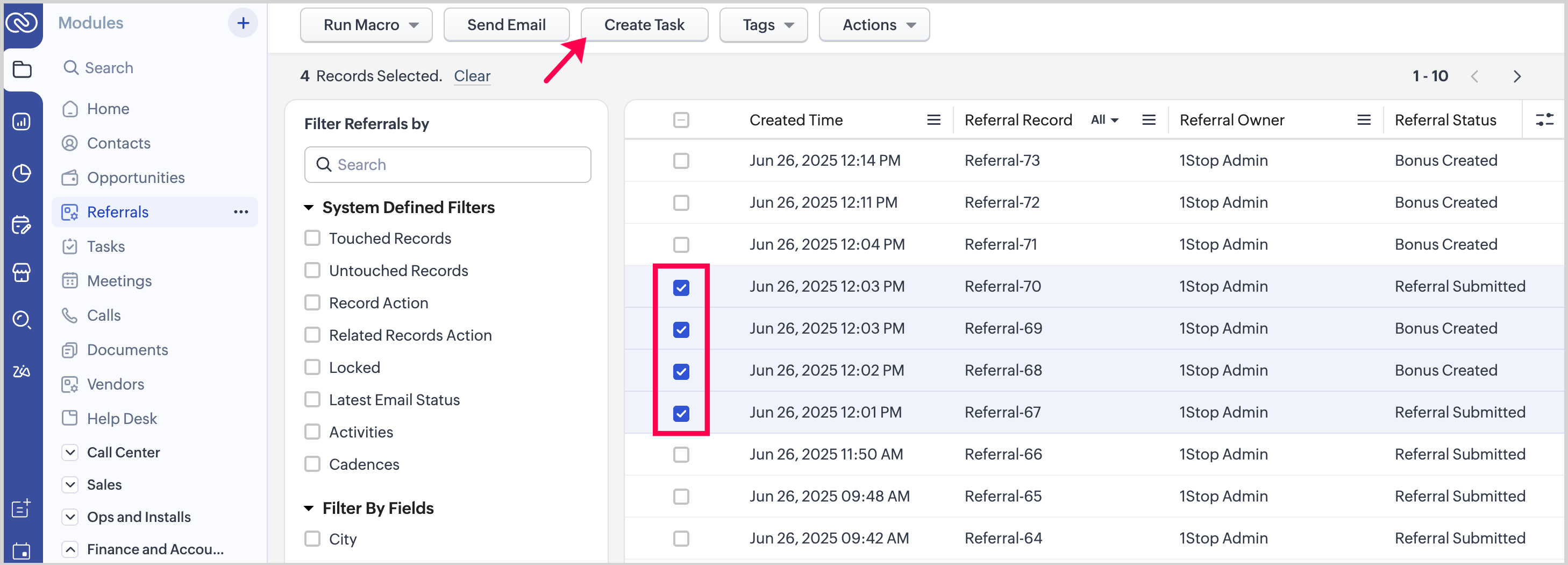This screenshot has width=1568, height=565.
Task: Go to next page of records
Action: tap(1517, 76)
